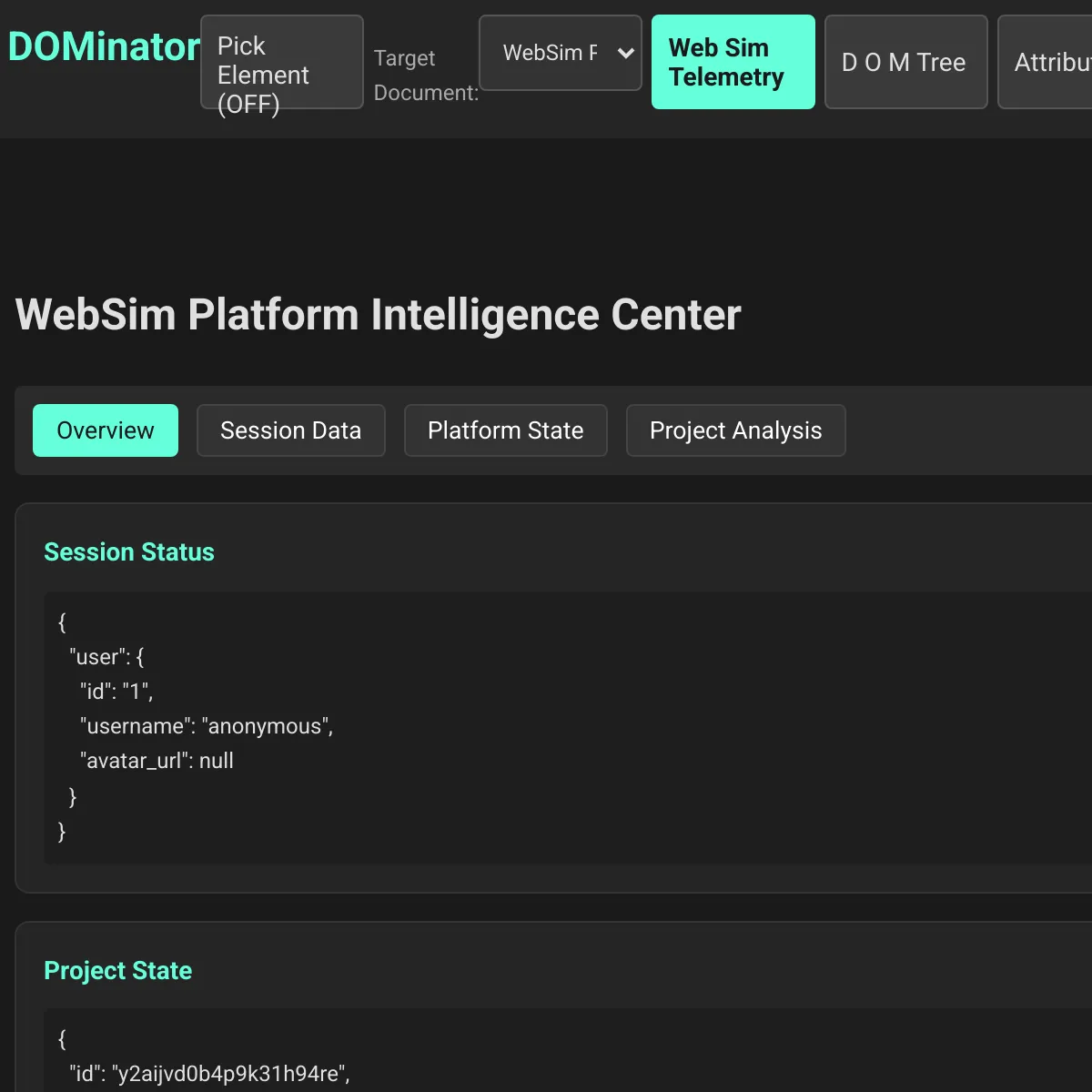
Task: Switch to the Session Data tab
Action: 290,430
